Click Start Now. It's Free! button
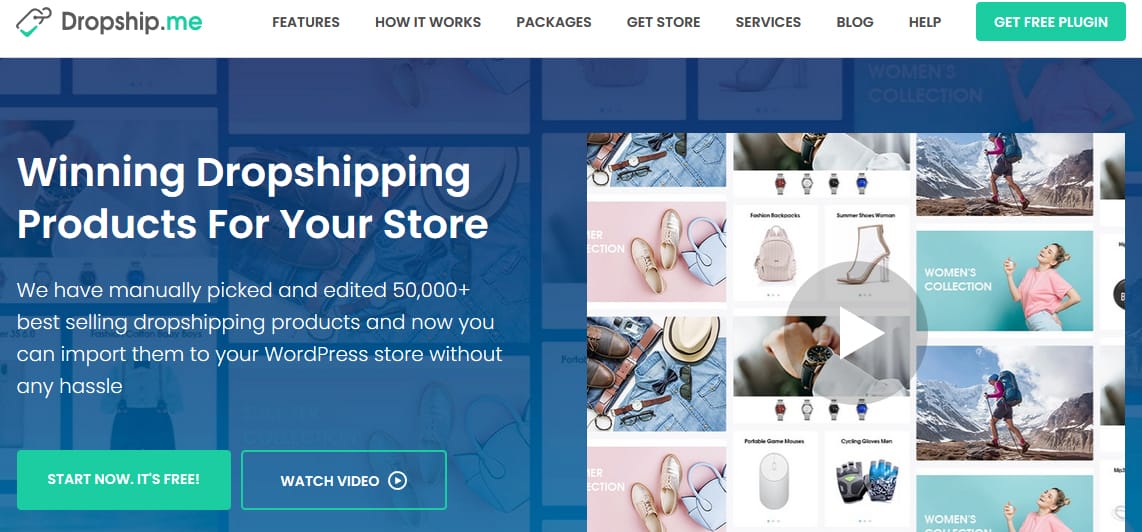Screen dimensions: 1142x532 tap(124, 480)
